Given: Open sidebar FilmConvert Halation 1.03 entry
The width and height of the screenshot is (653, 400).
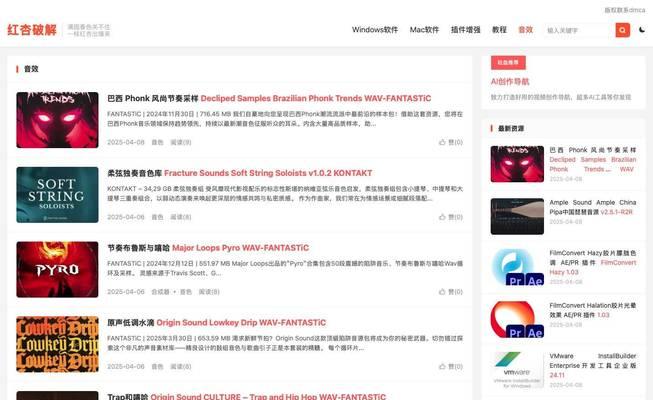Looking at the screenshot, I should (593, 310).
